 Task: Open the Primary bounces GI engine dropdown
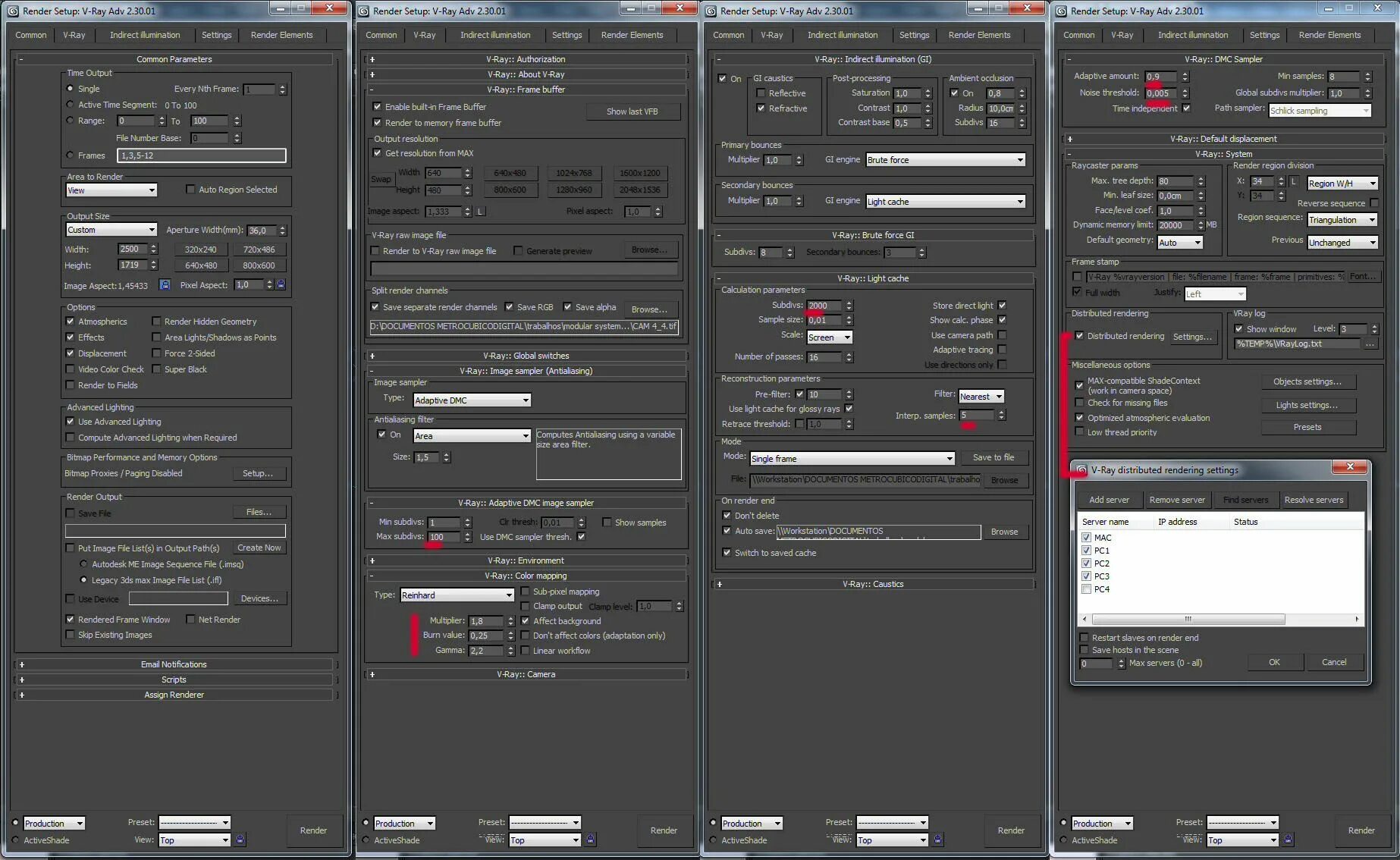946,160
